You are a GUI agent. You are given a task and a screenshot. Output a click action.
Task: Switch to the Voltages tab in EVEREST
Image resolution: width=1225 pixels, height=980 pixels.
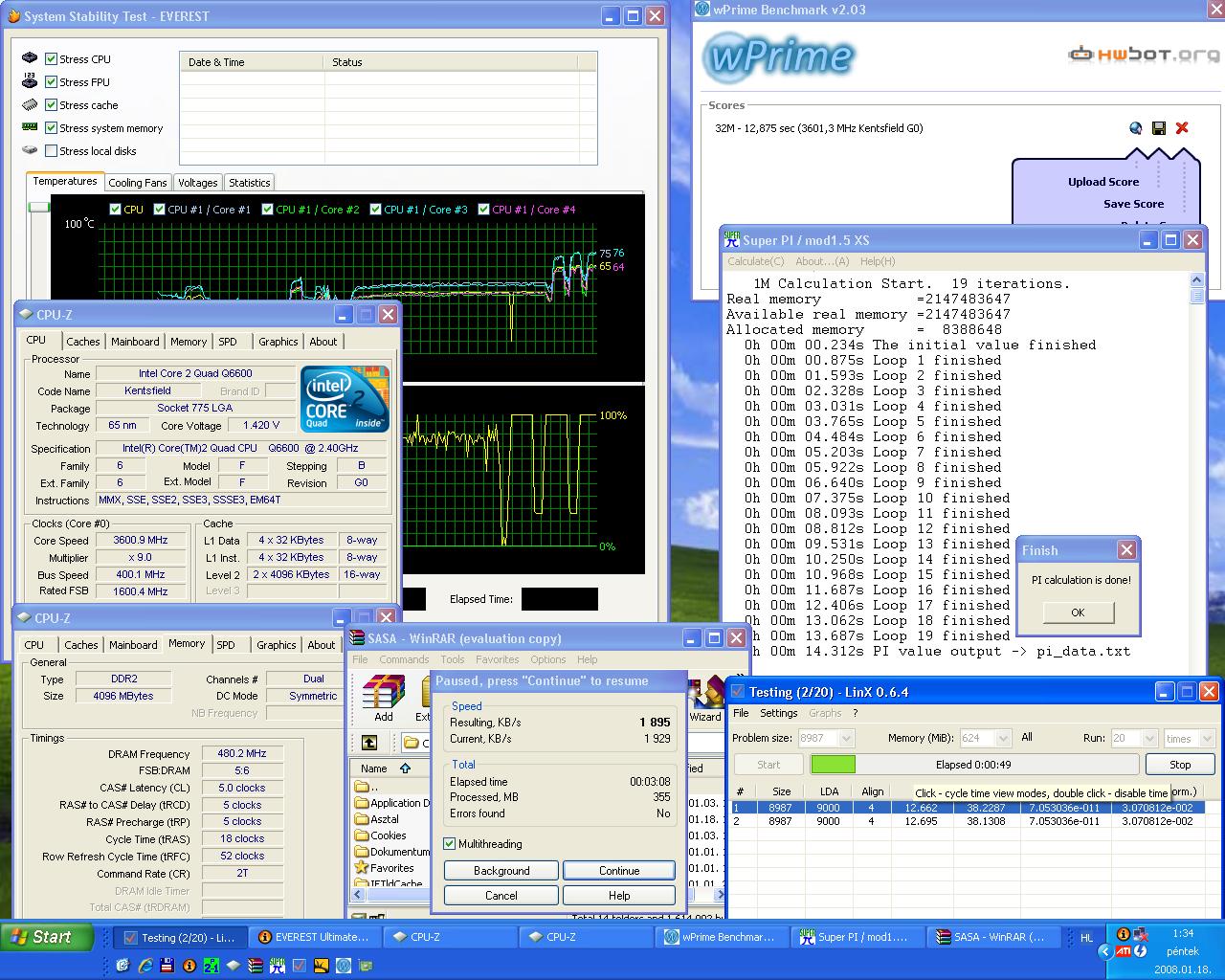[198, 183]
